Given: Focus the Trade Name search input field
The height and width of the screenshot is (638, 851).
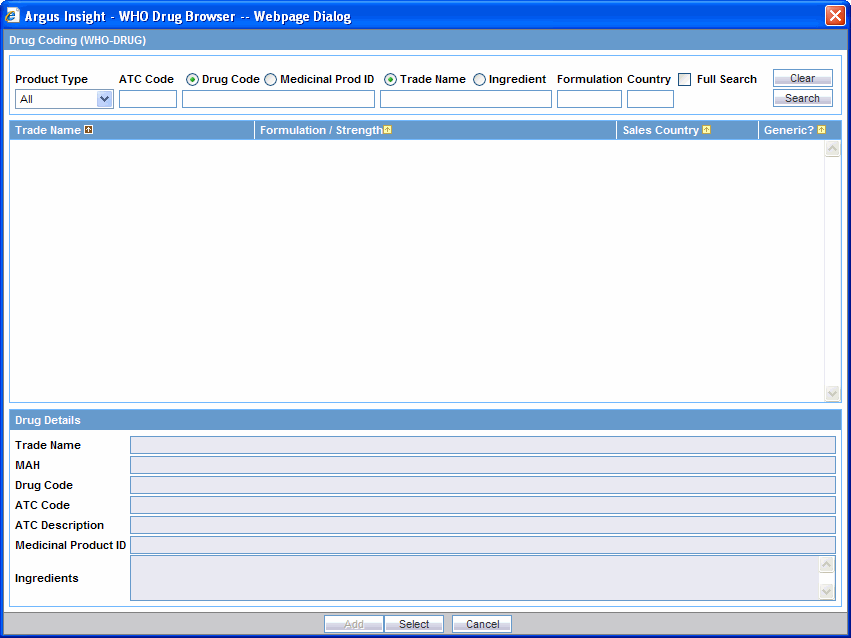Looking at the screenshot, I should (466, 99).
